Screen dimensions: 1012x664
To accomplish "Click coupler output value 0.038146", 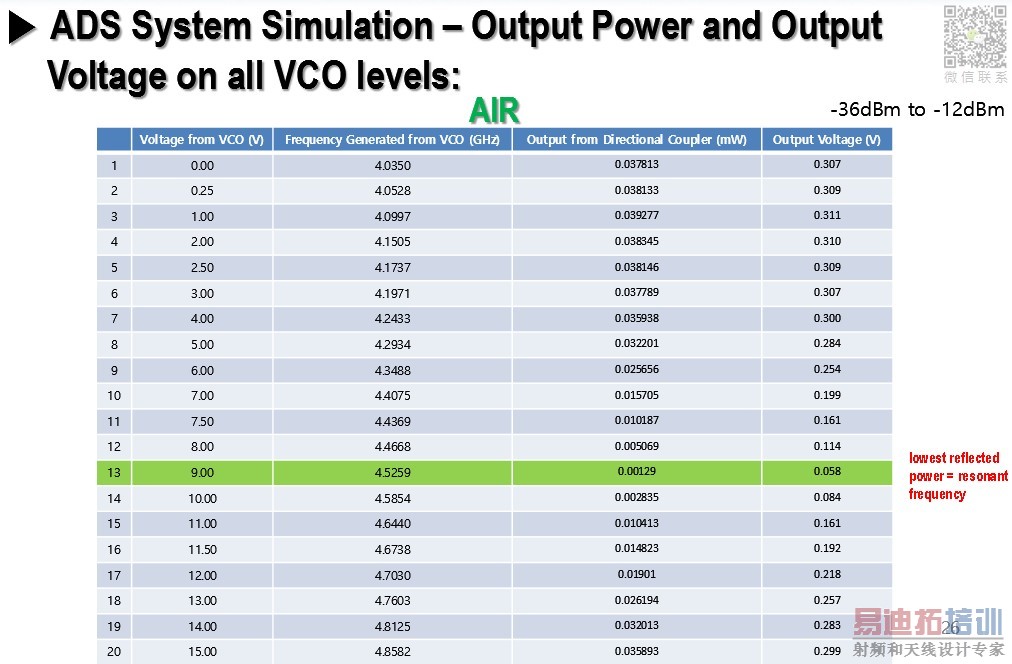I will coord(636,267).
